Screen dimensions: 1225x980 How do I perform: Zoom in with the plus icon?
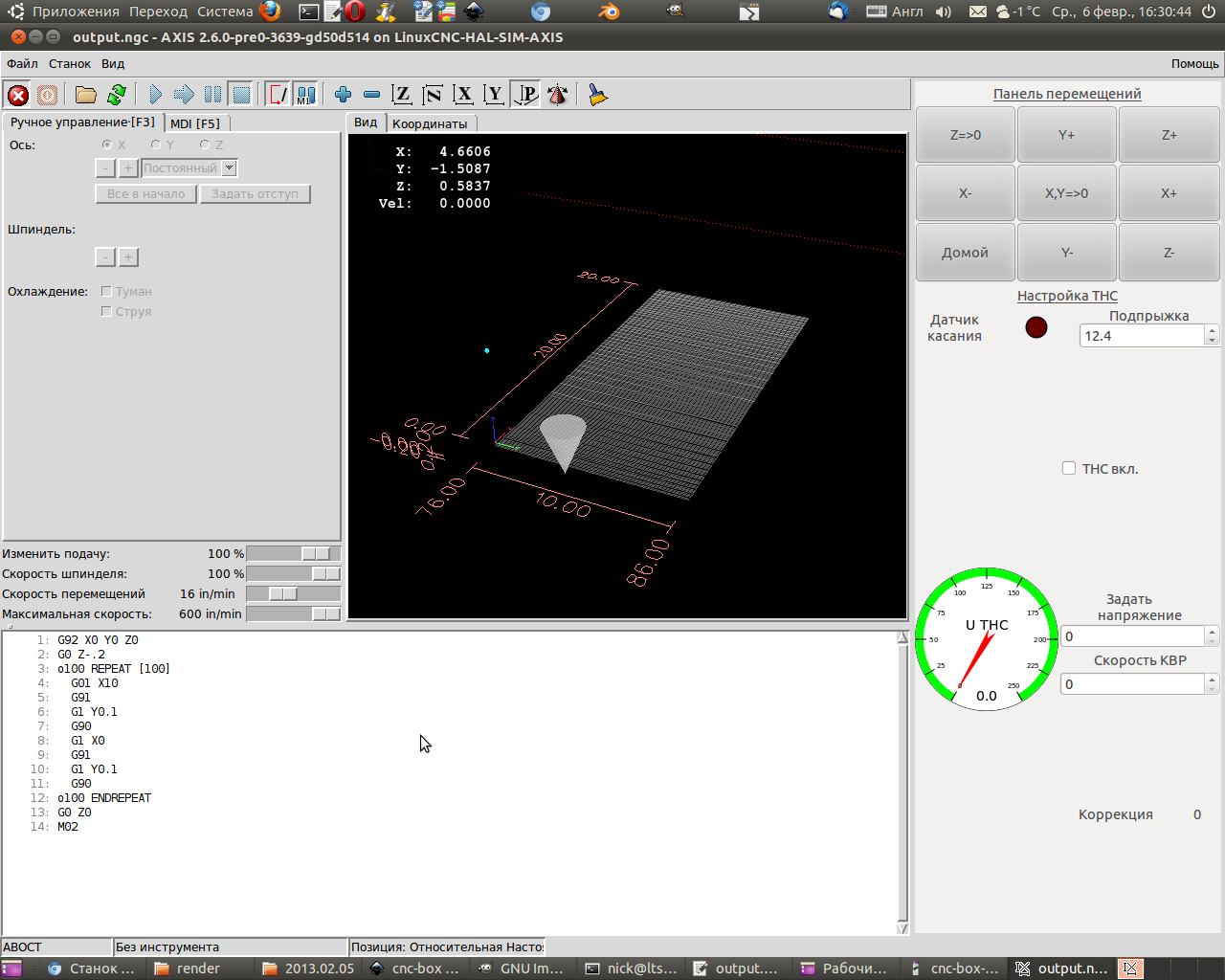click(x=343, y=95)
